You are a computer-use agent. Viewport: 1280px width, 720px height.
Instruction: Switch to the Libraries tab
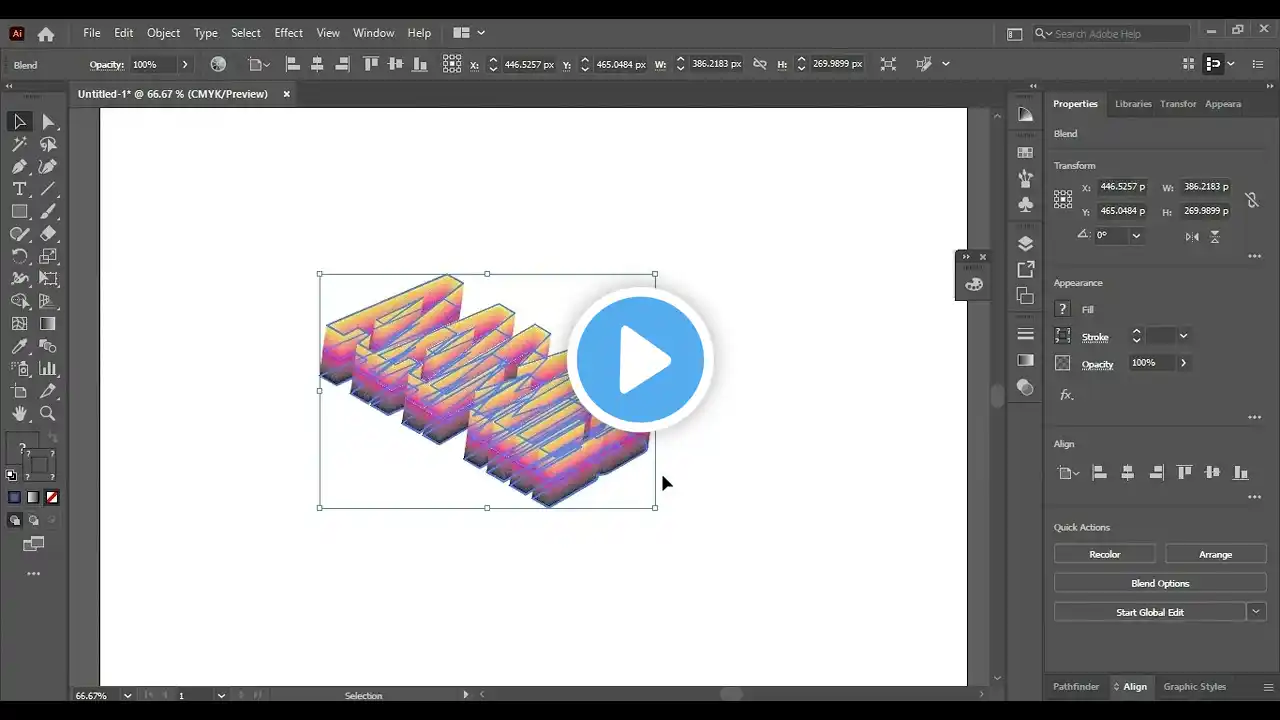1133,103
